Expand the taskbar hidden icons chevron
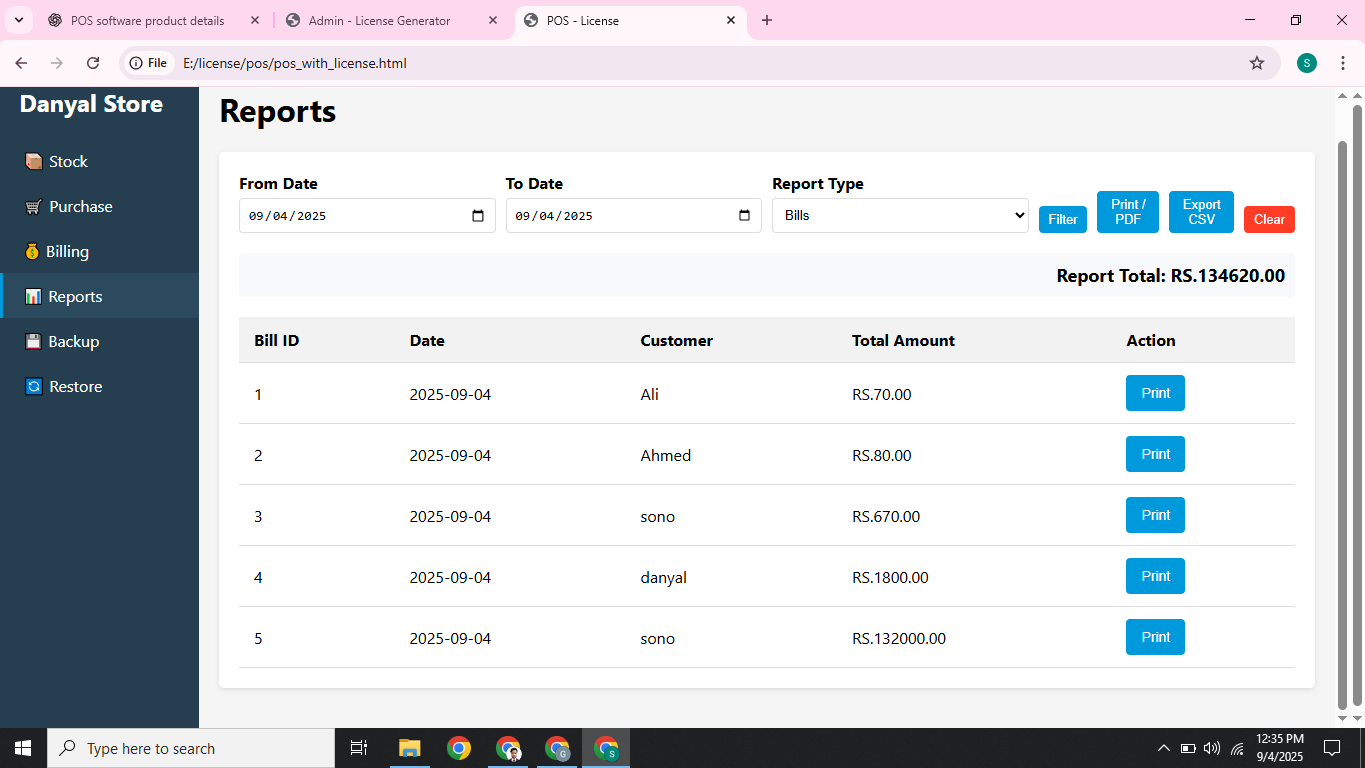The image size is (1365, 768). click(1163, 747)
